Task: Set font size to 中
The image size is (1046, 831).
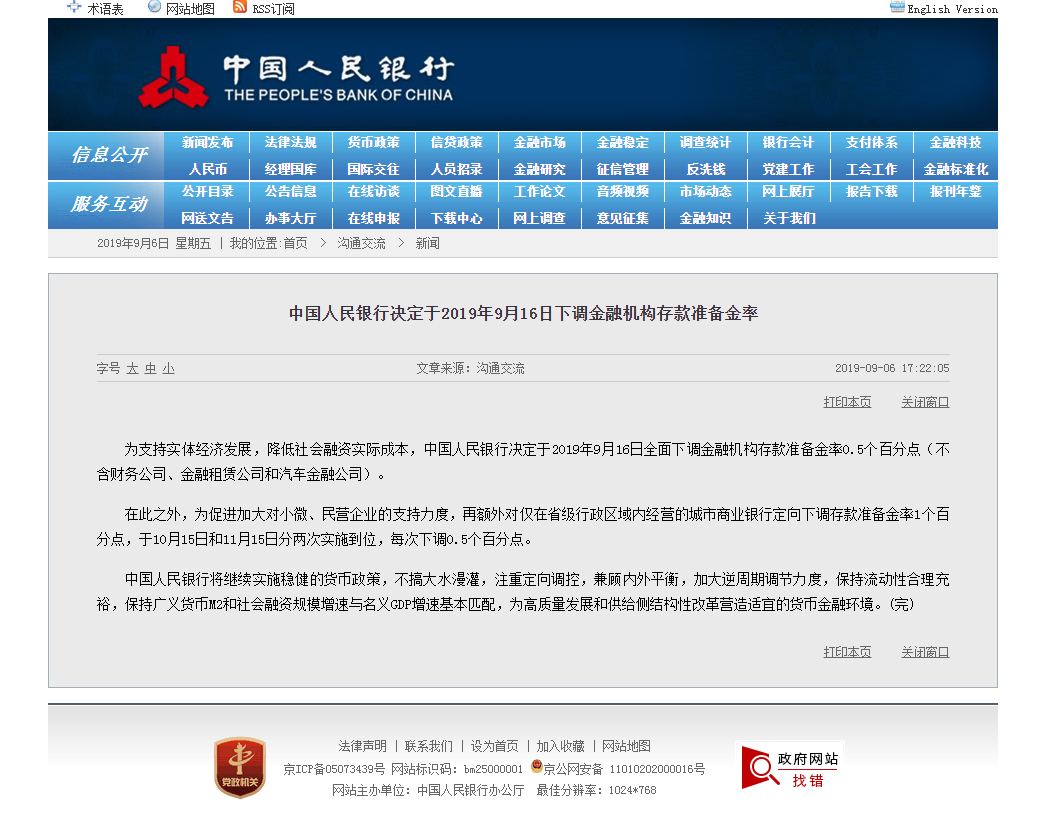Action: 150,368
